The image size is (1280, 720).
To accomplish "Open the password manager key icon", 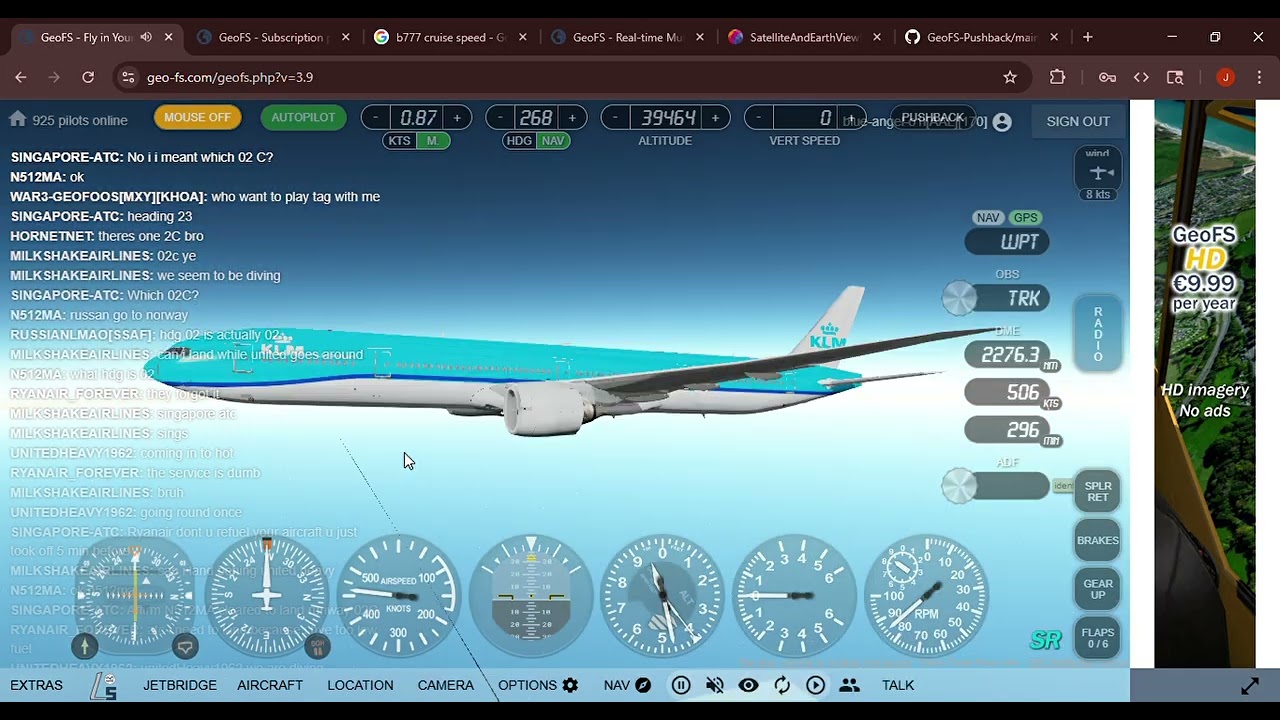I will (x=1107, y=77).
